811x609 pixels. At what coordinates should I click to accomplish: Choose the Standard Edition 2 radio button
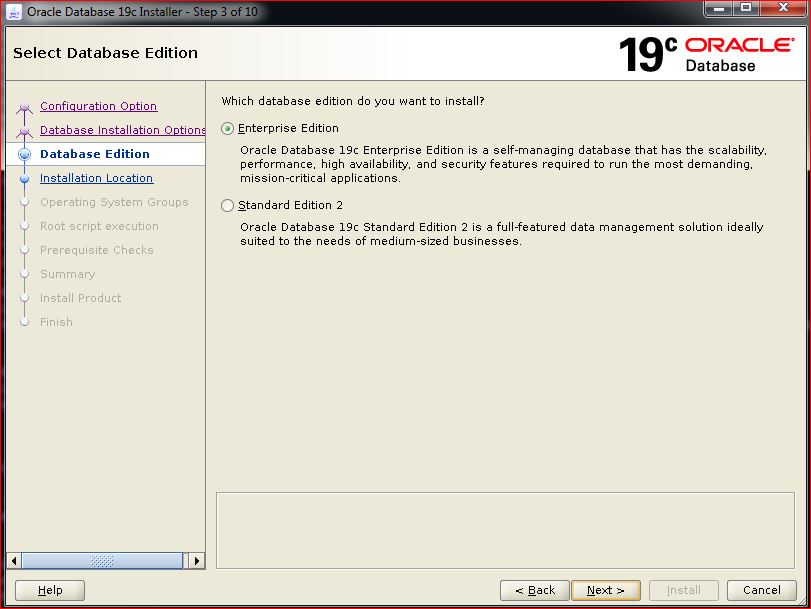pos(228,206)
